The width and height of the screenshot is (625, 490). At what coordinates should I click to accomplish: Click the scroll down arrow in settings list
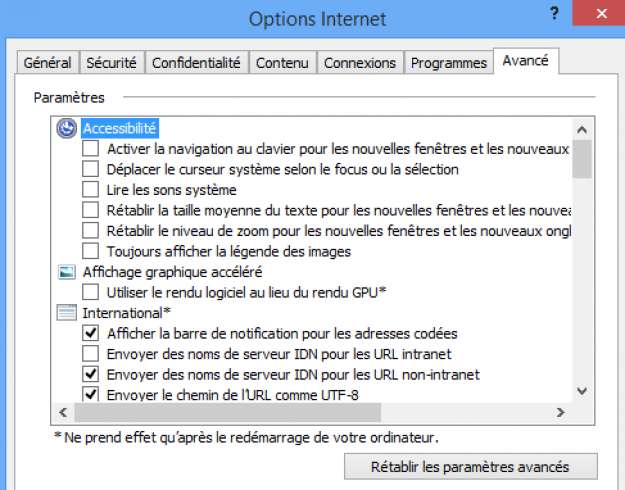(582, 391)
